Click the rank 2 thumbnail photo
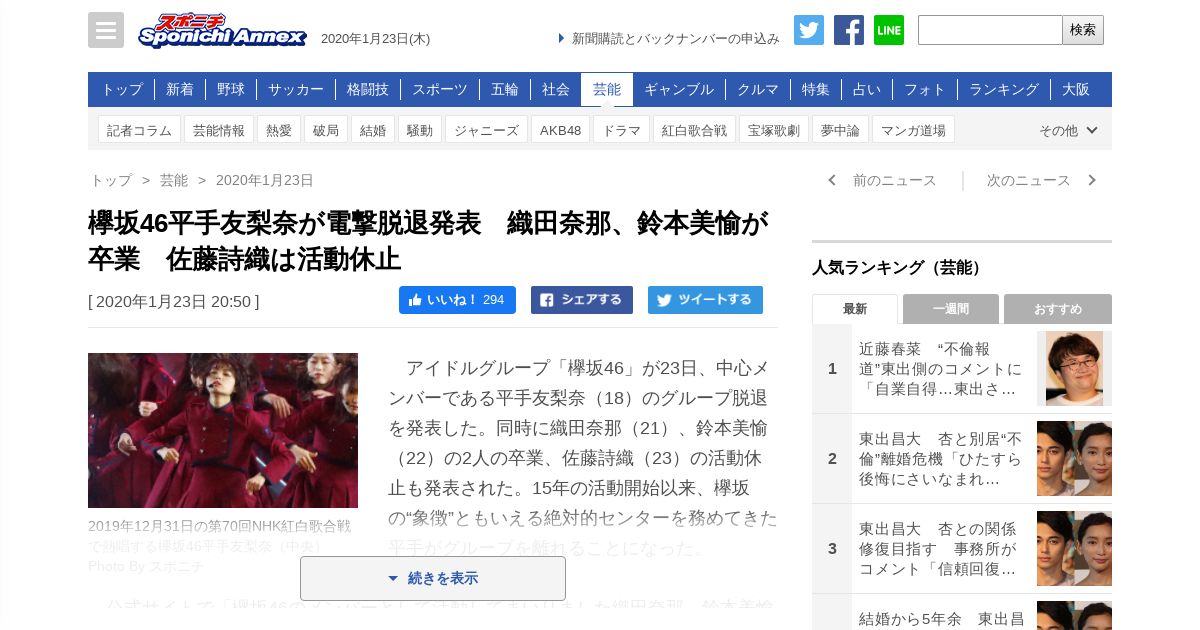This screenshot has height=630, width=1200. point(1074,458)
